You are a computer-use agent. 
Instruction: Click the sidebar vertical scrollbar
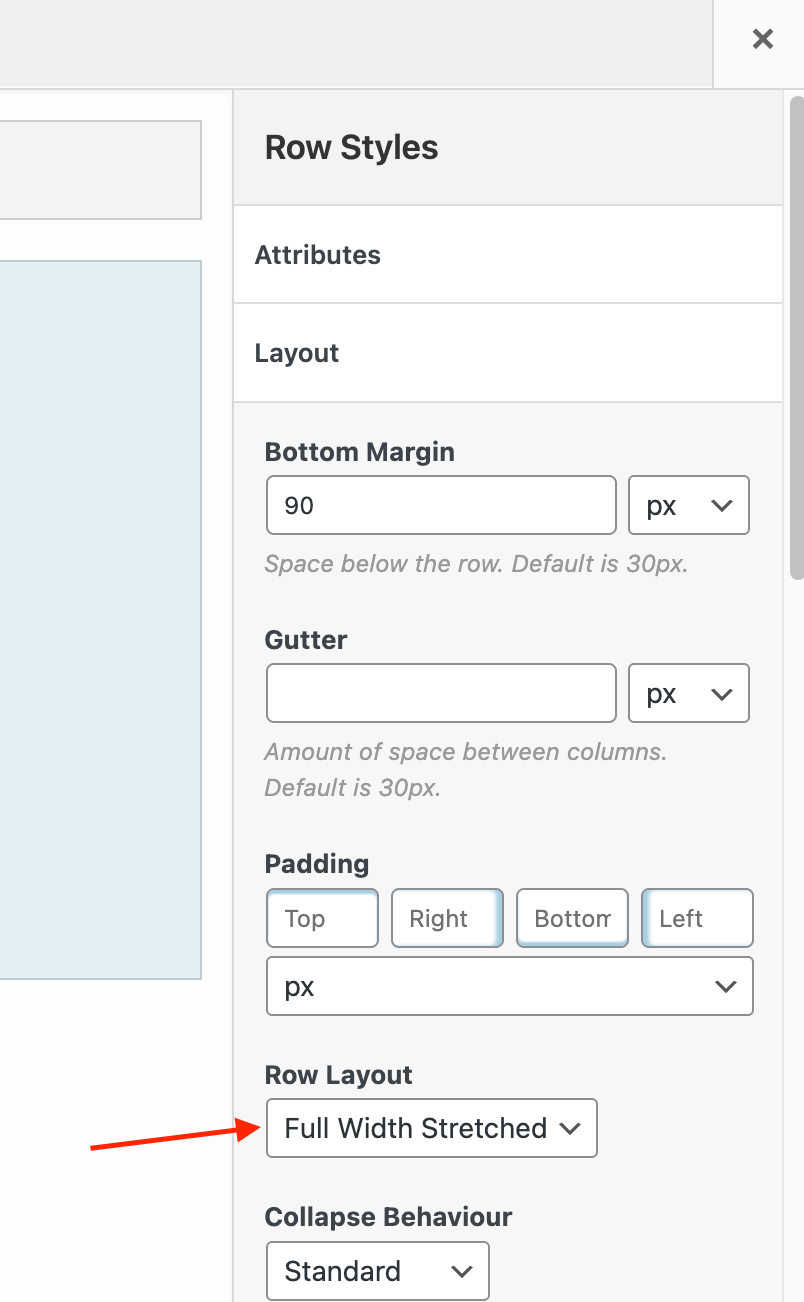point(796,338)
